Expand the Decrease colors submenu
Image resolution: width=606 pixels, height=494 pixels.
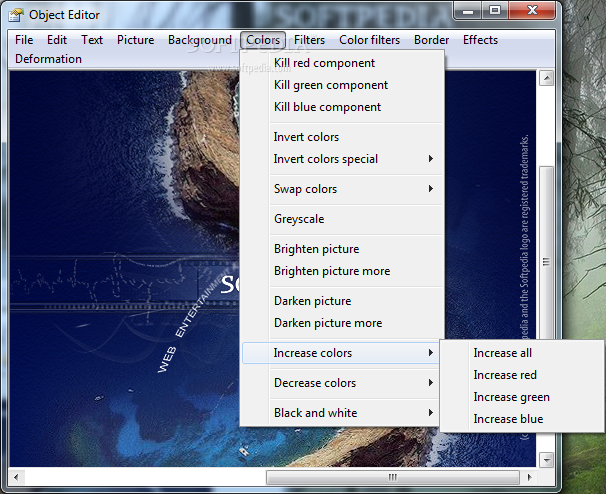tap(341, 383)
